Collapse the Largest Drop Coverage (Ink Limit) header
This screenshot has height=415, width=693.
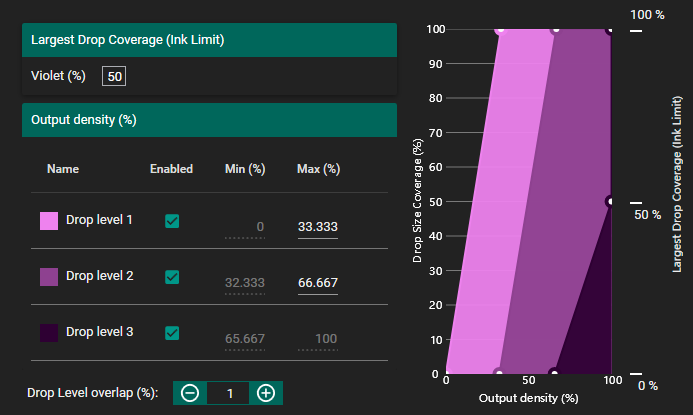pyautogui.click(x=209, y=41)
